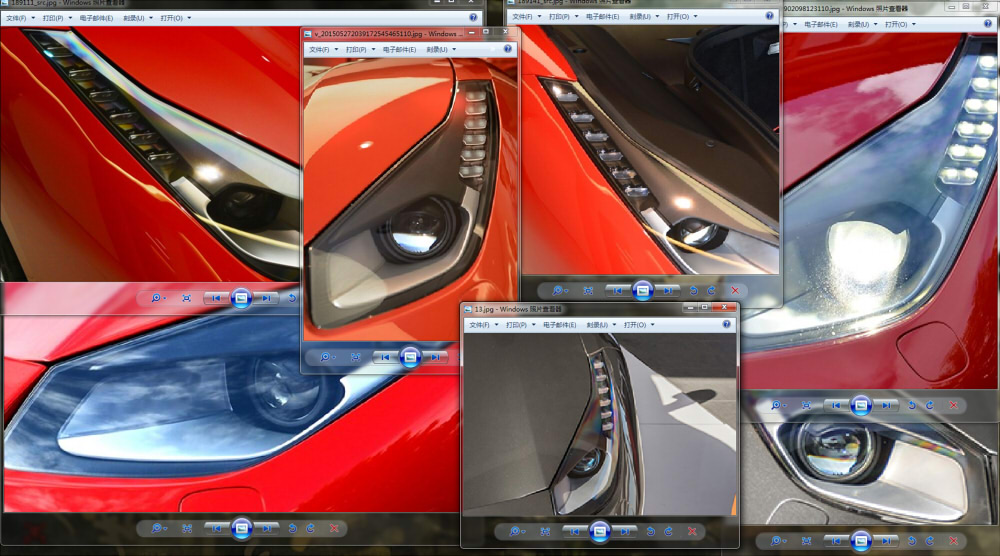
Task: Delete the photo in 13.jpg window
Action: pyautogui.click(x=692, y=531)
